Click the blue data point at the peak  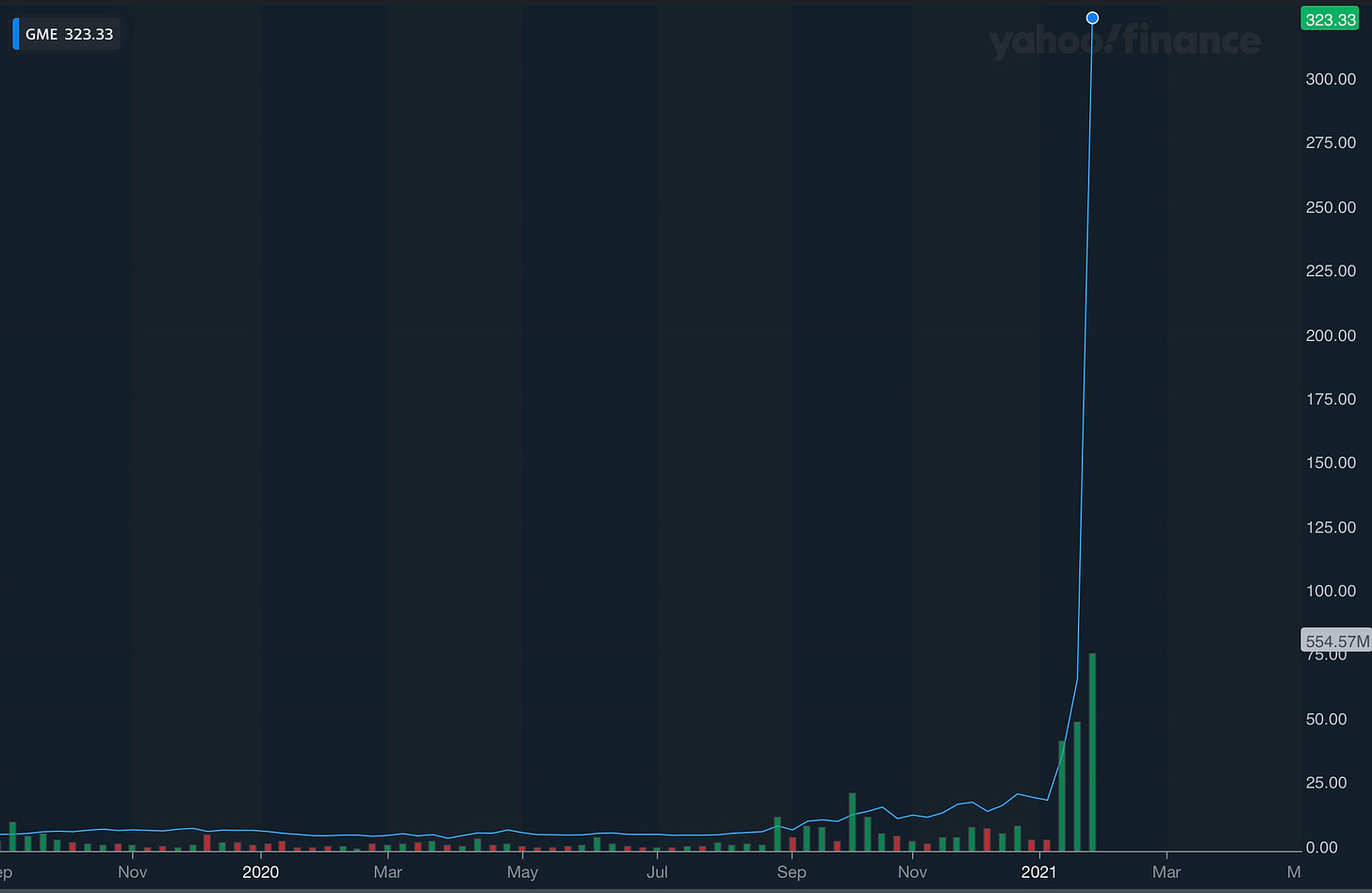click(1092, 18)
